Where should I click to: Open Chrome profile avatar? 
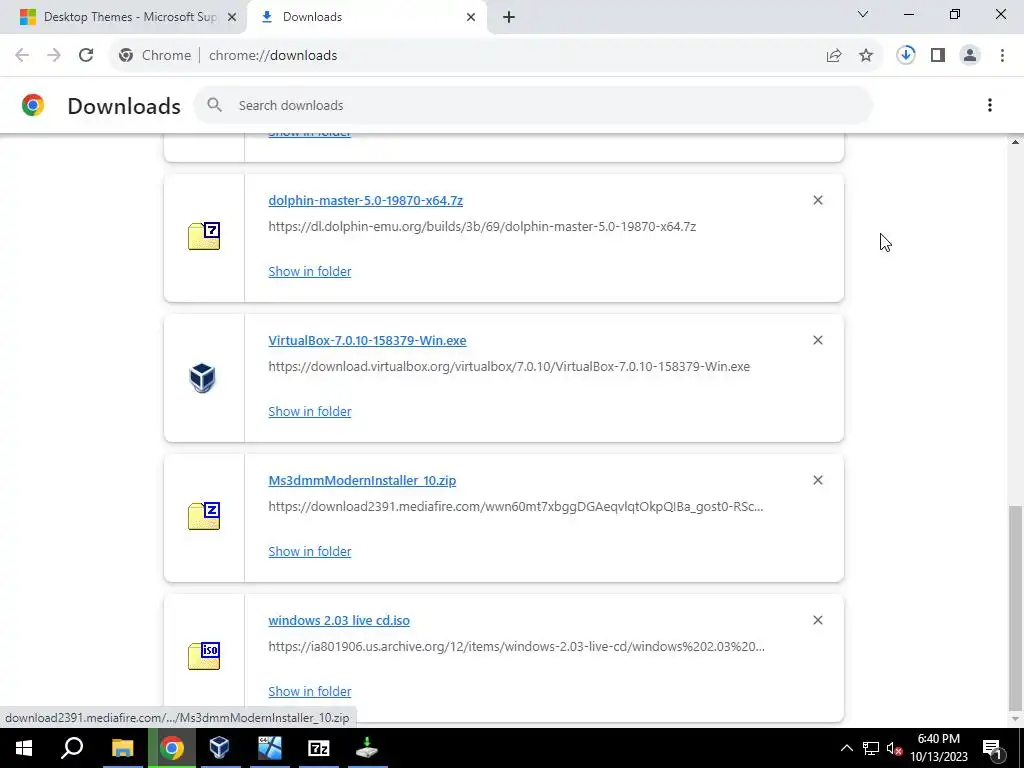coord(970,56)
